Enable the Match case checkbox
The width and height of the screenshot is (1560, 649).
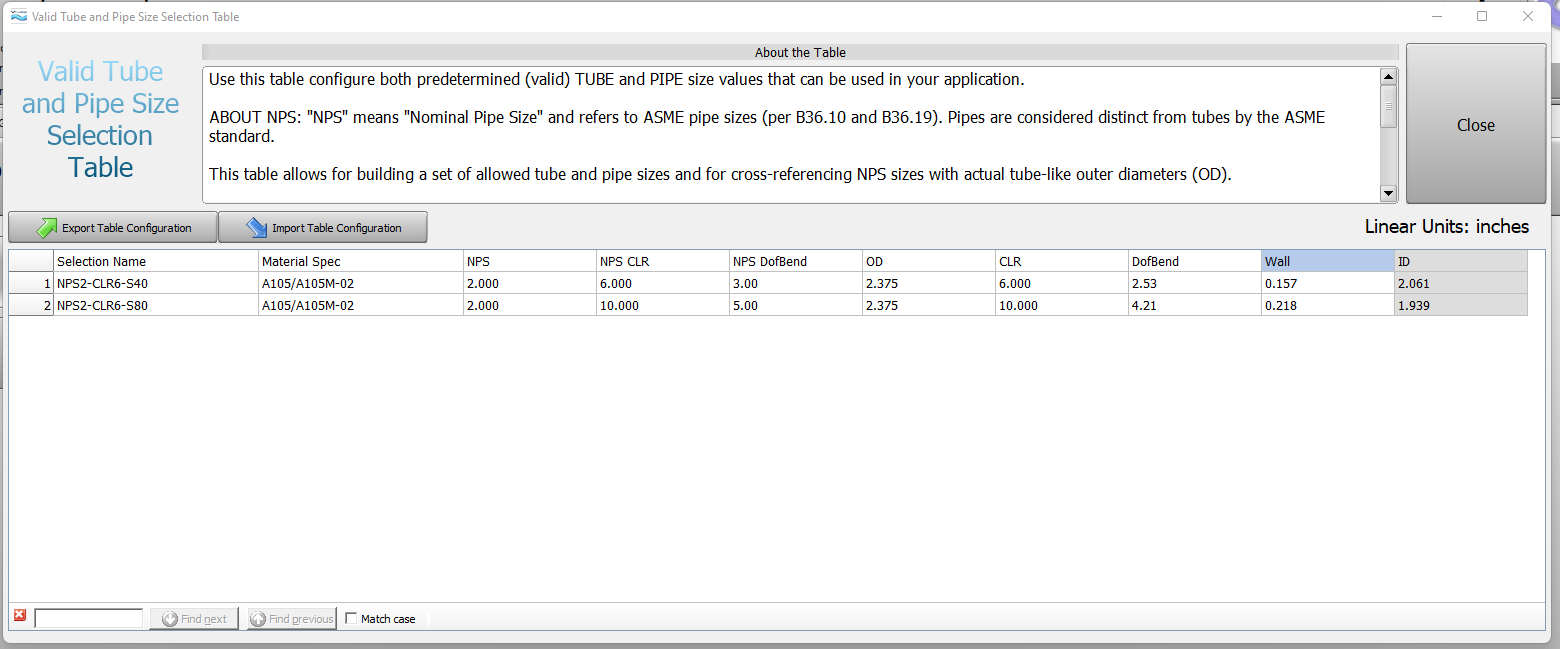351,619
